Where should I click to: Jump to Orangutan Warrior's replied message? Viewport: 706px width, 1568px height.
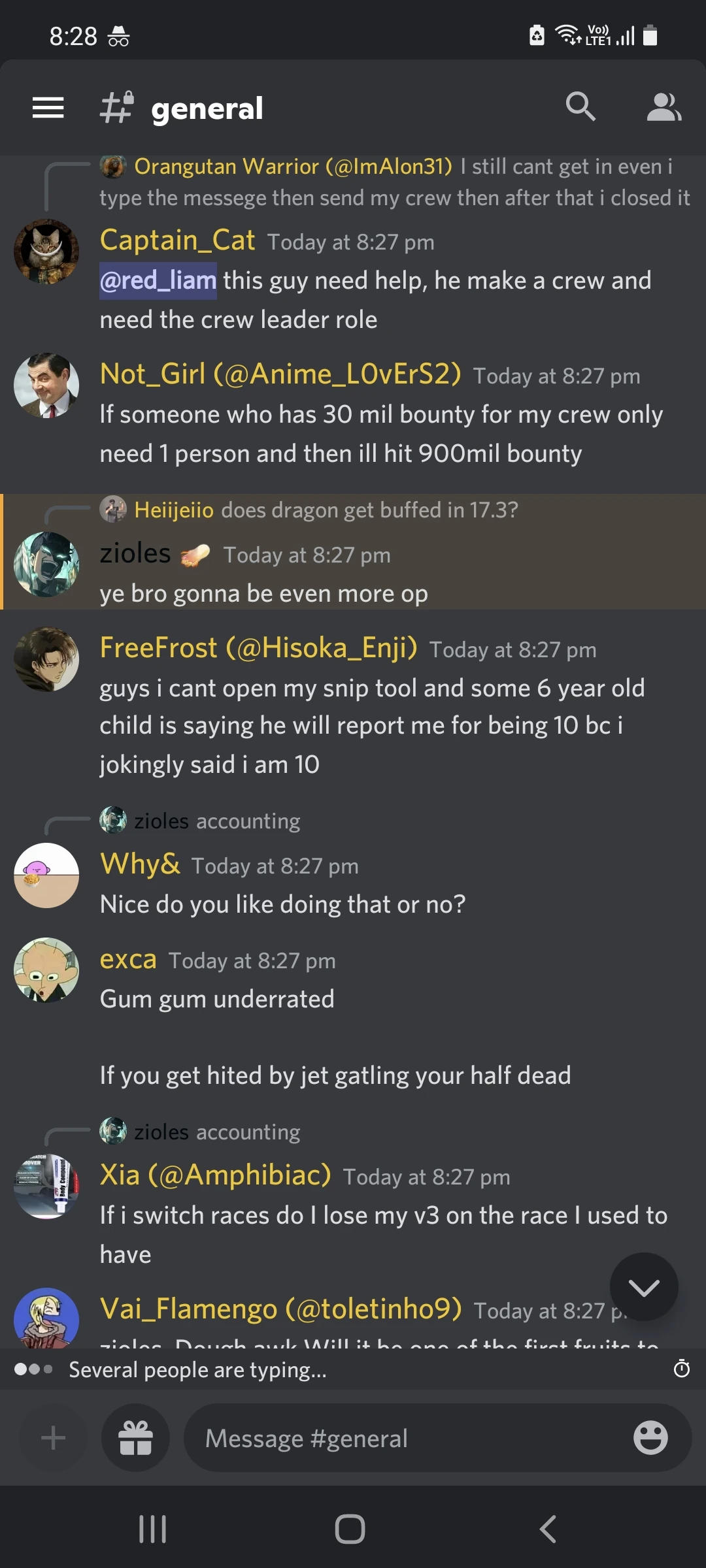tap(394, 182)
